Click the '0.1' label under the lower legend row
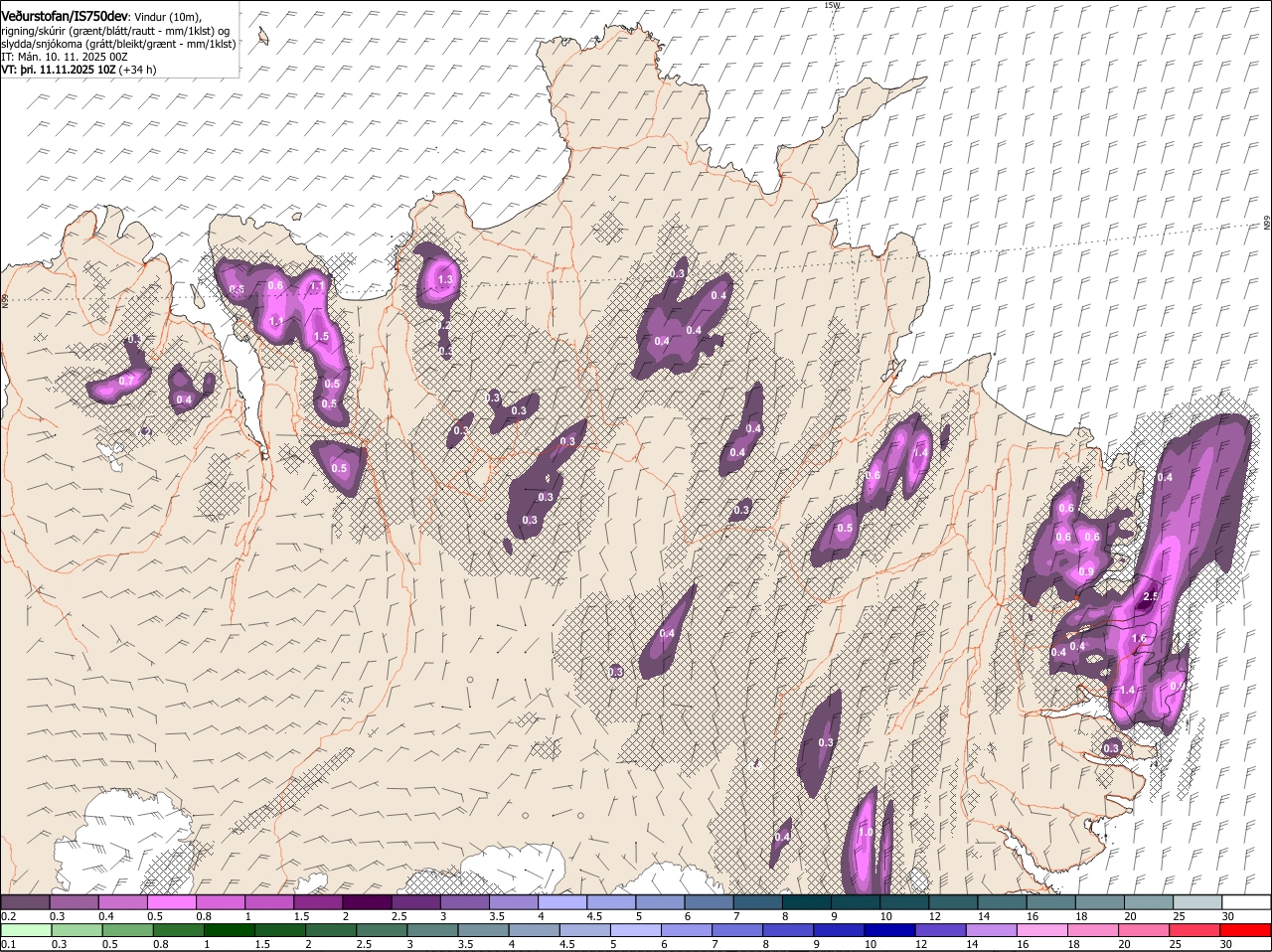 [8, 944]
